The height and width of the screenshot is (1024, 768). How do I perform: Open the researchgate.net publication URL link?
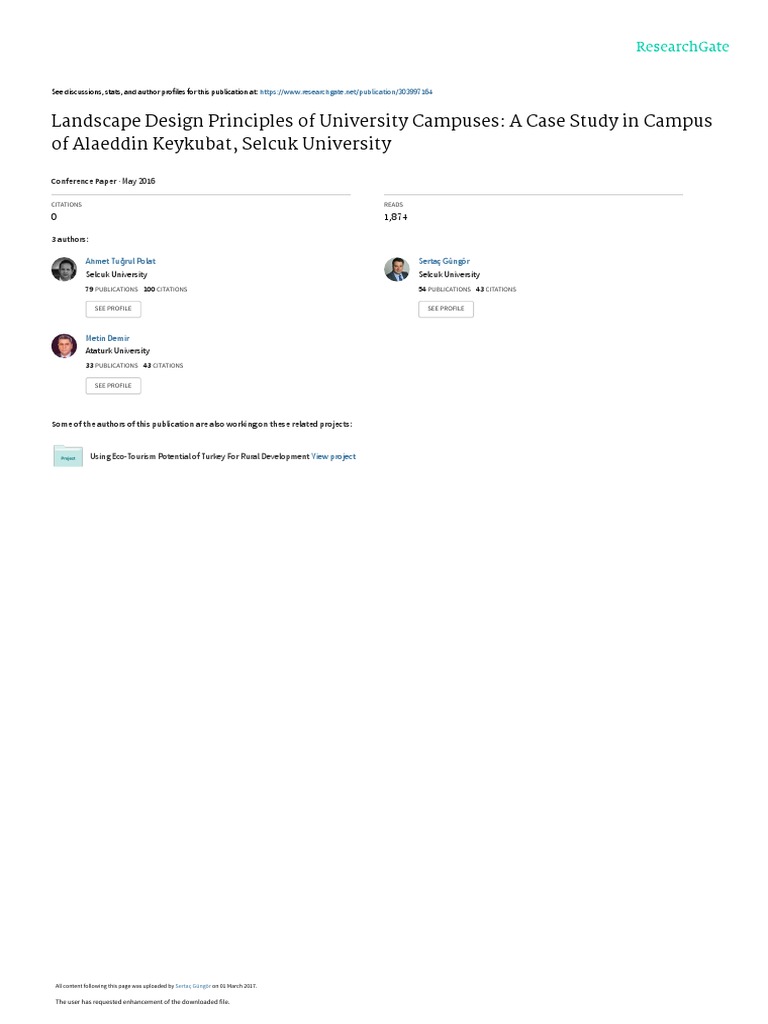[x=346, y=91]
